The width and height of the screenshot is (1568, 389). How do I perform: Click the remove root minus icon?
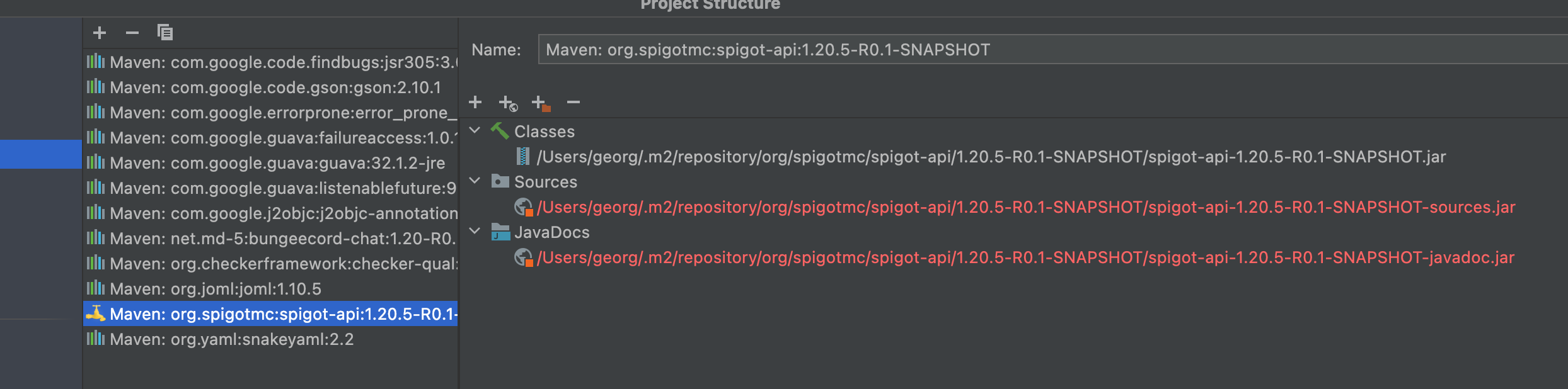(573, 102)
